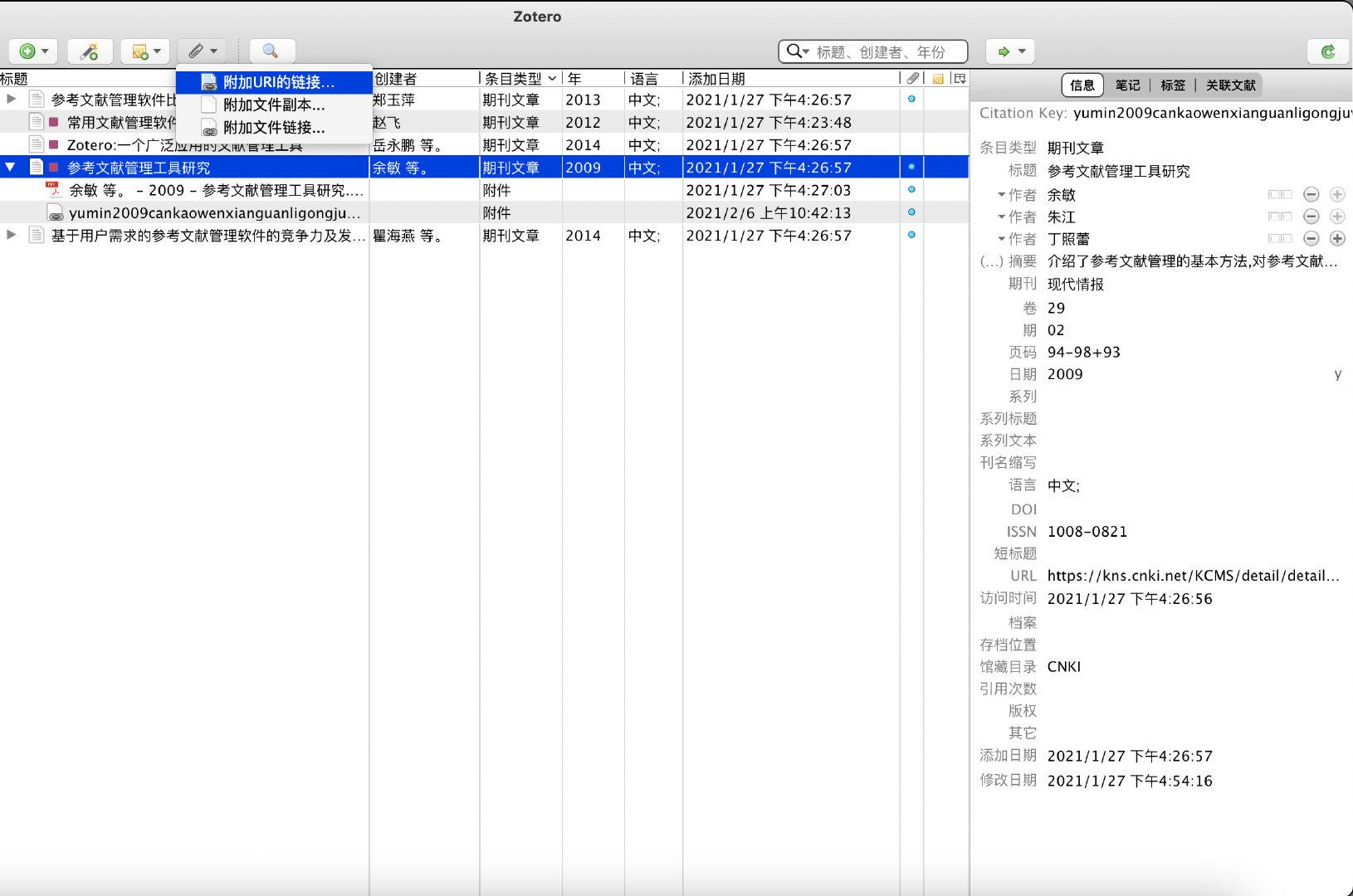Click the Add Item by Identifier wand
Viewport: 1353px width, 896px height.
point(90,51)
